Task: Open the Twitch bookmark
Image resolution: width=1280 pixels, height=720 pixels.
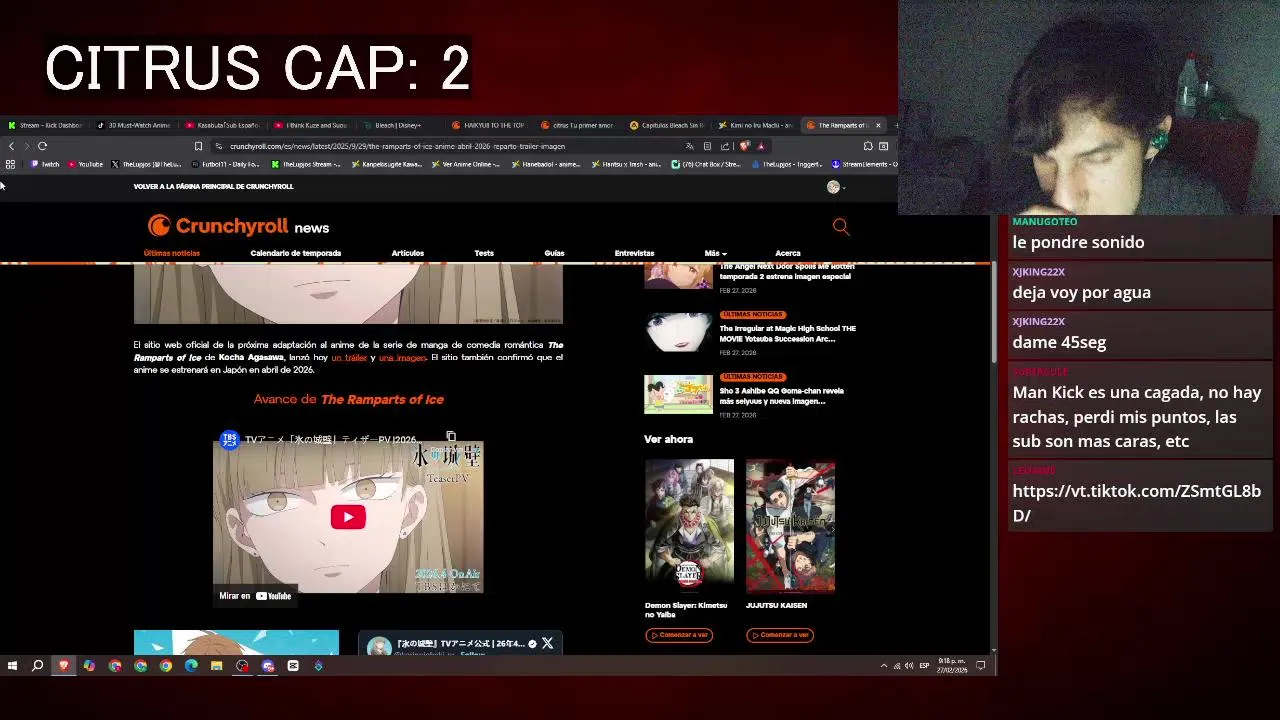Action: pyautogui.click(x=45, y=164)
